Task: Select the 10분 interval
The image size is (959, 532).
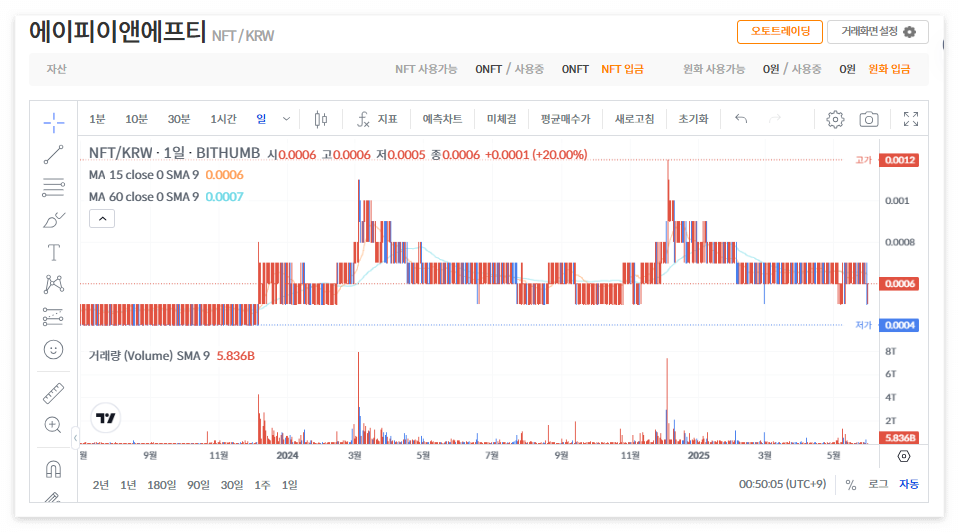Action: point(136,119)
